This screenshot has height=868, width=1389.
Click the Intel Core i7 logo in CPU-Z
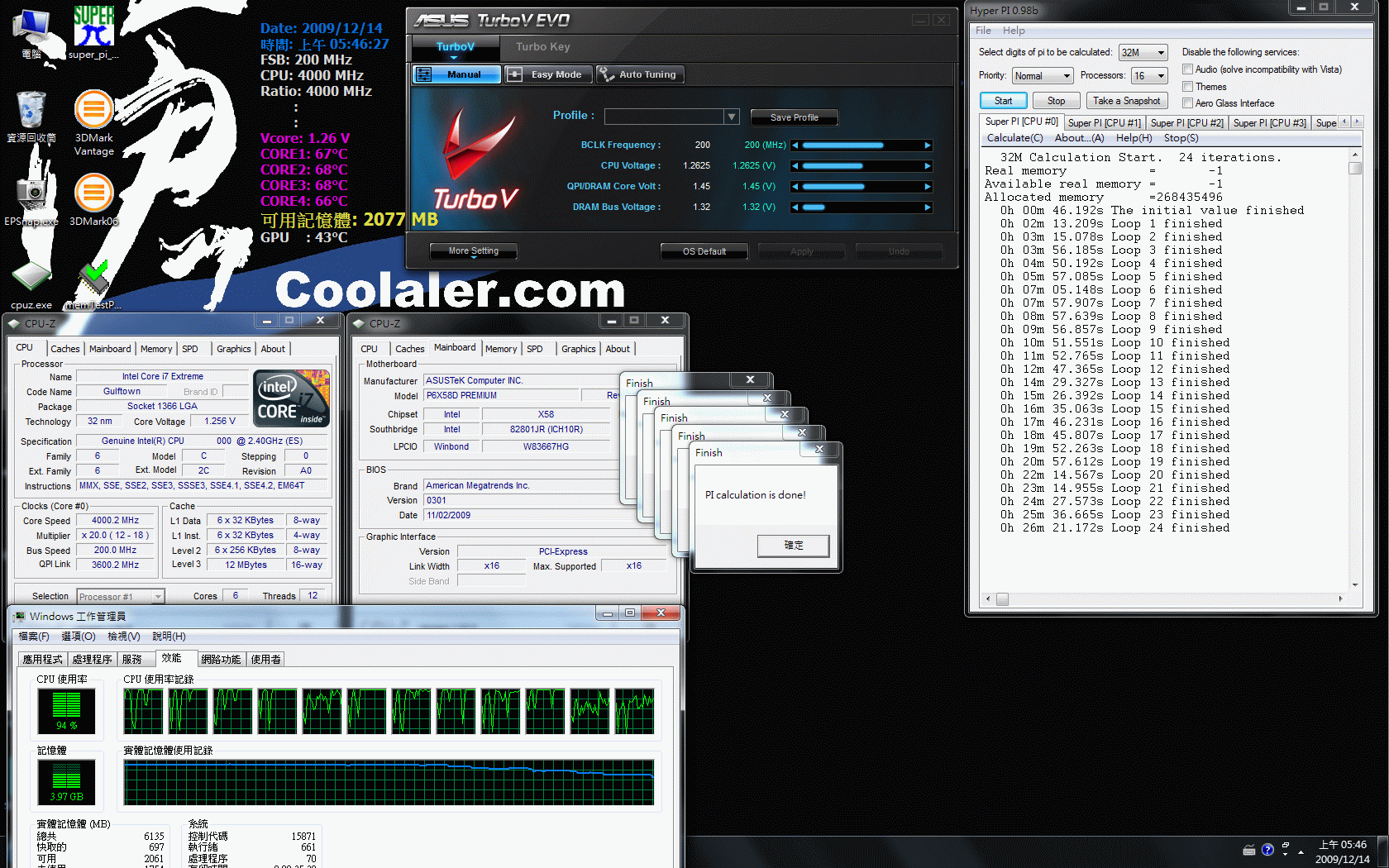[292, 398]
